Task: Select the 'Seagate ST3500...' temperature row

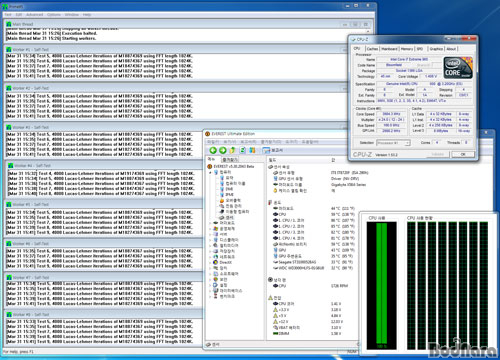Action: point(314,262)
